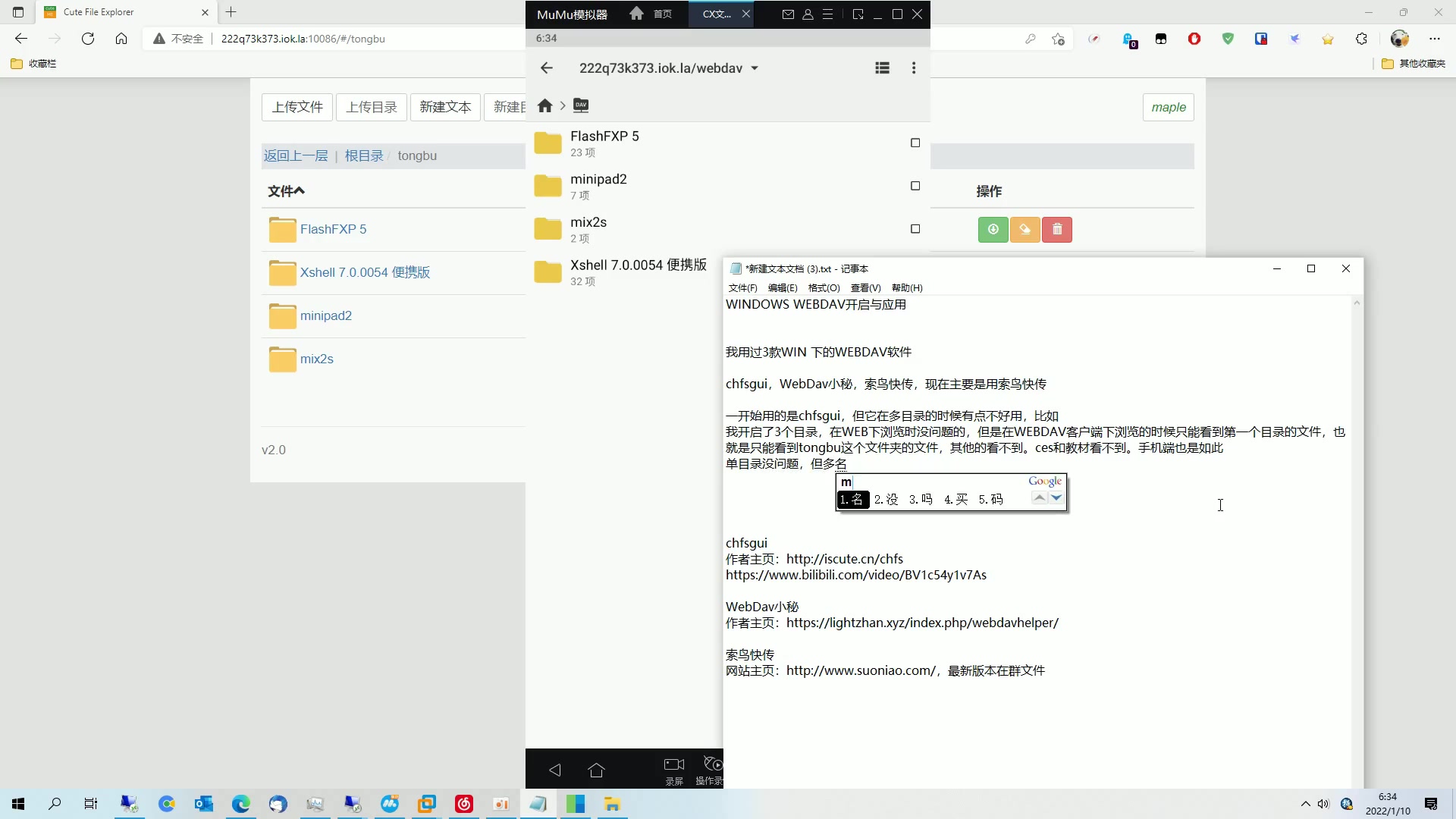The height and width of the screenshot is (819, 1456).
Task: Click 新建文本 new text button
Action: [x=445, y=107]
